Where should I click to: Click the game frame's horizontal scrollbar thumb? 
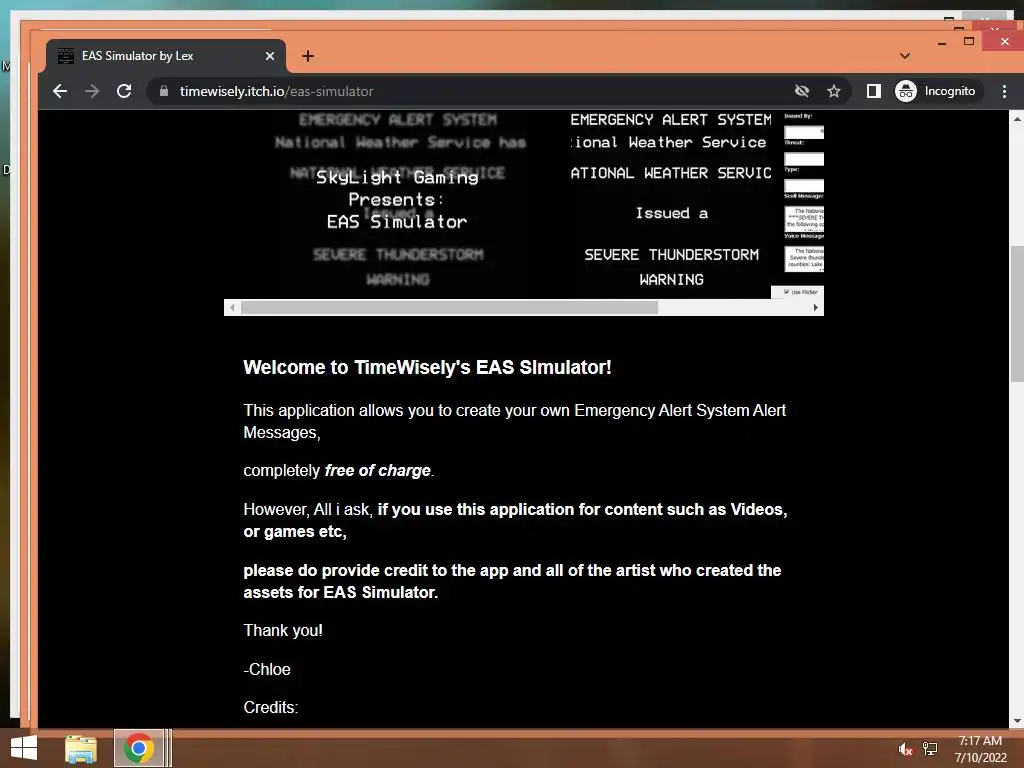click(x=449, y=308)
